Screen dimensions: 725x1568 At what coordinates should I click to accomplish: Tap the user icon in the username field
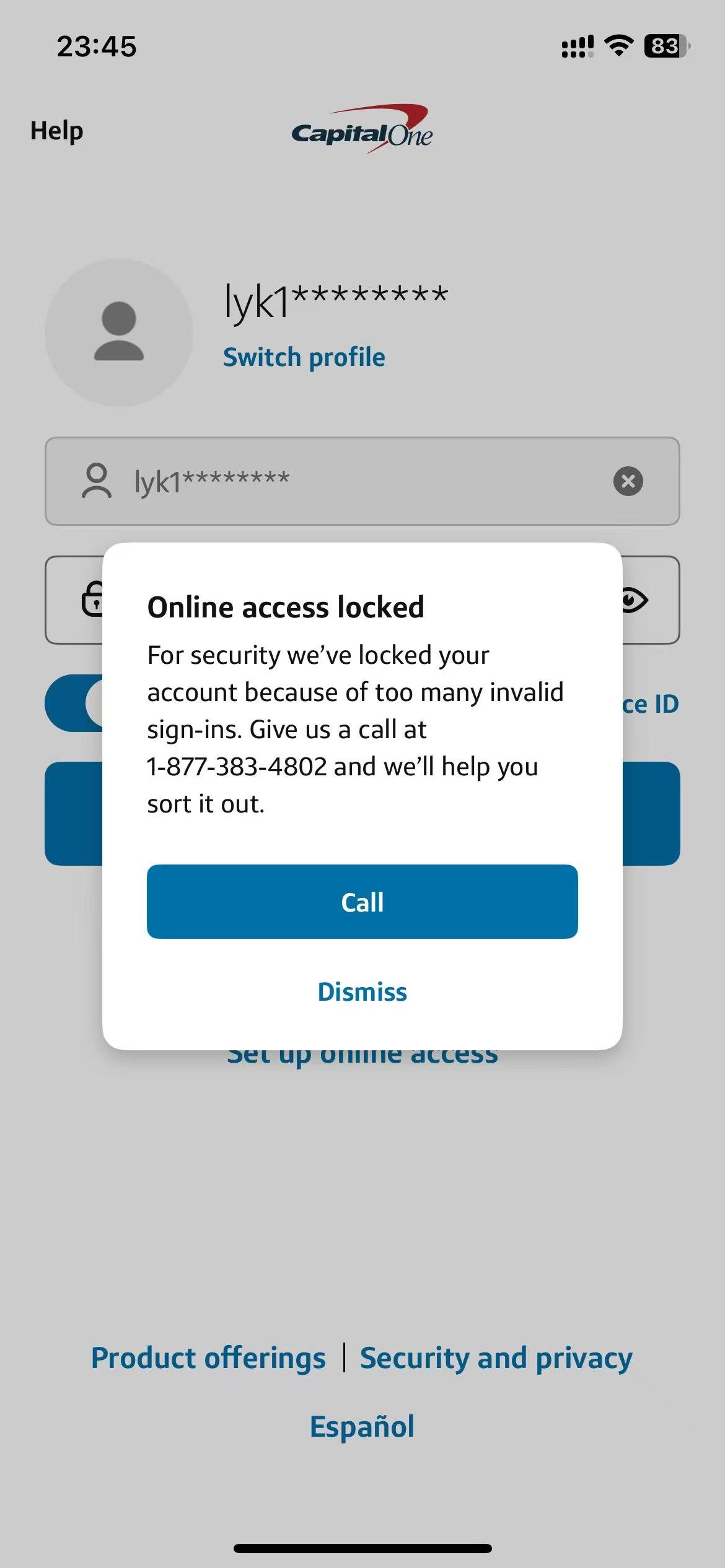tap(97, 481)
